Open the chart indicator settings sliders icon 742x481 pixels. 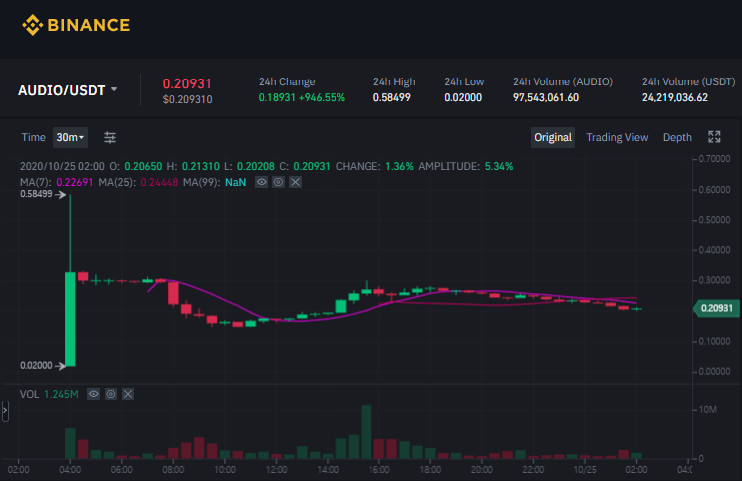pyautogui.click(x=110, y=137)
